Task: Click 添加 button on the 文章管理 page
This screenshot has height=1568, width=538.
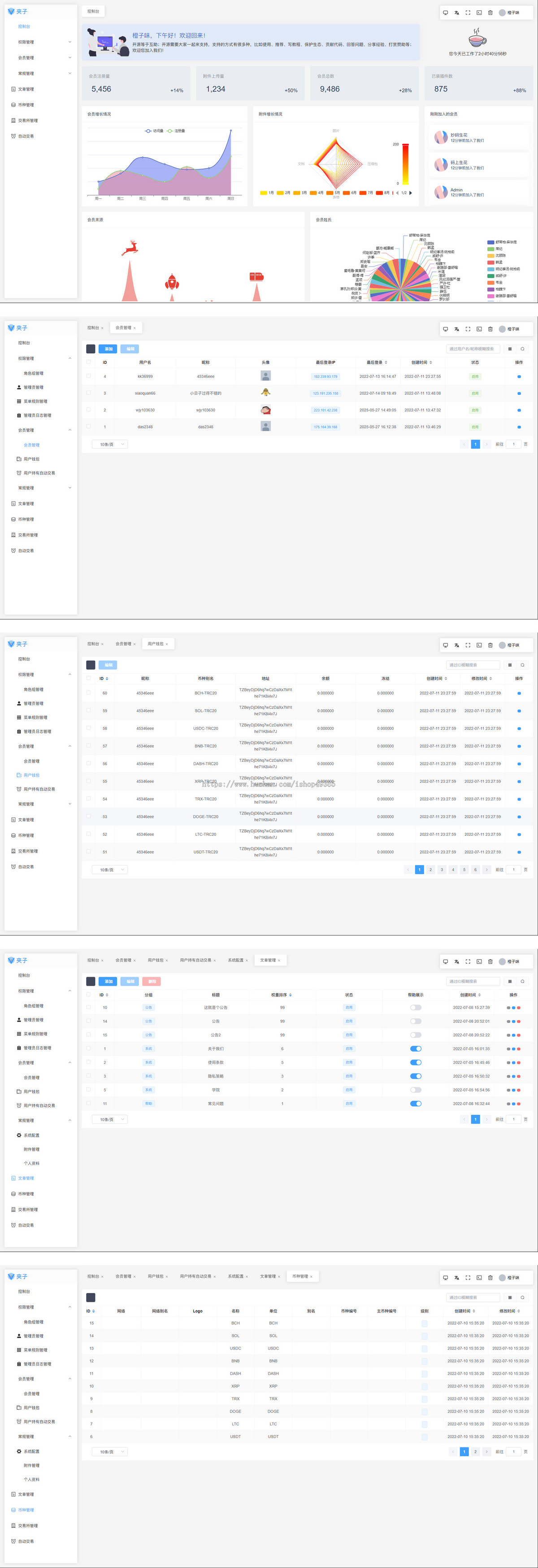Action: click(108, 981)
